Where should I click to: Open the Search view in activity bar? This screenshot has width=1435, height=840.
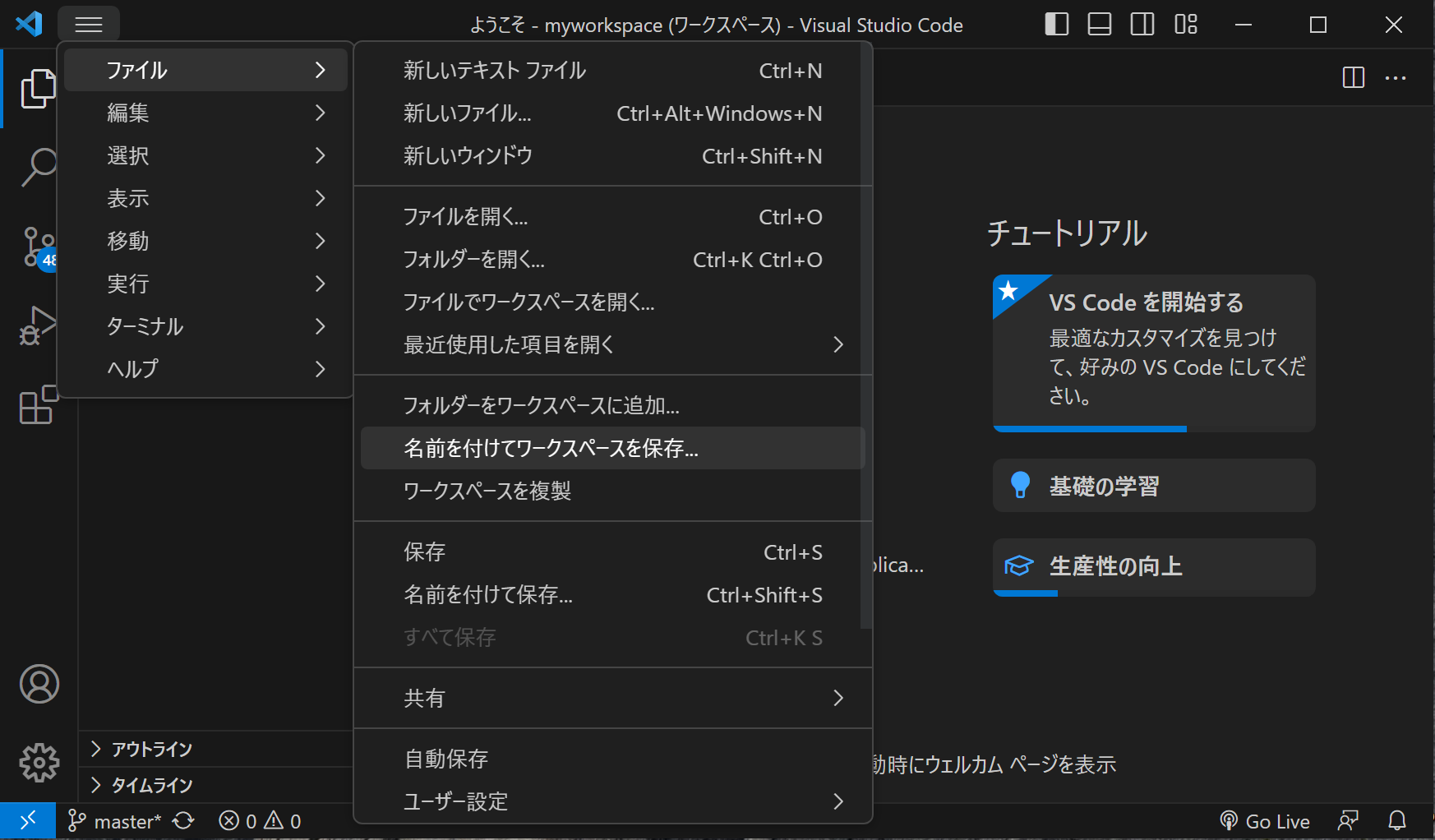(x=38, y=168)
